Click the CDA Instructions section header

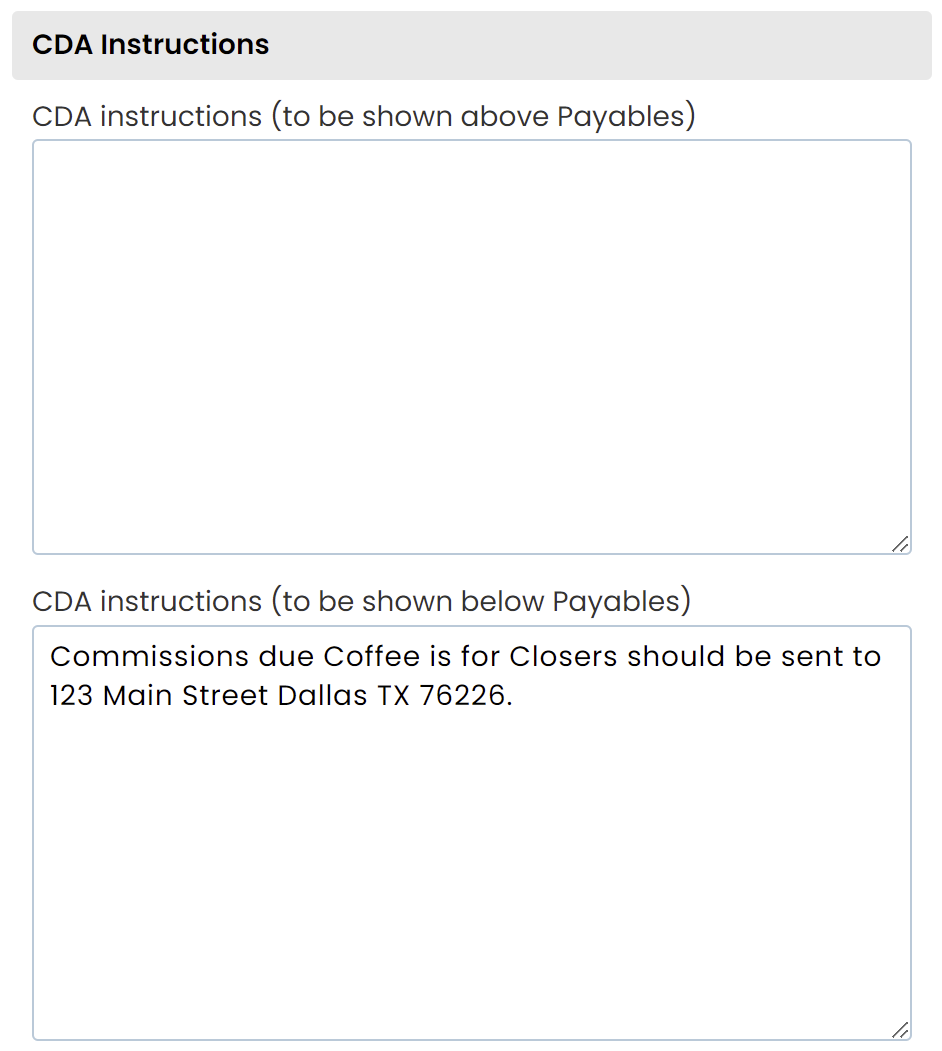point(150,45)
